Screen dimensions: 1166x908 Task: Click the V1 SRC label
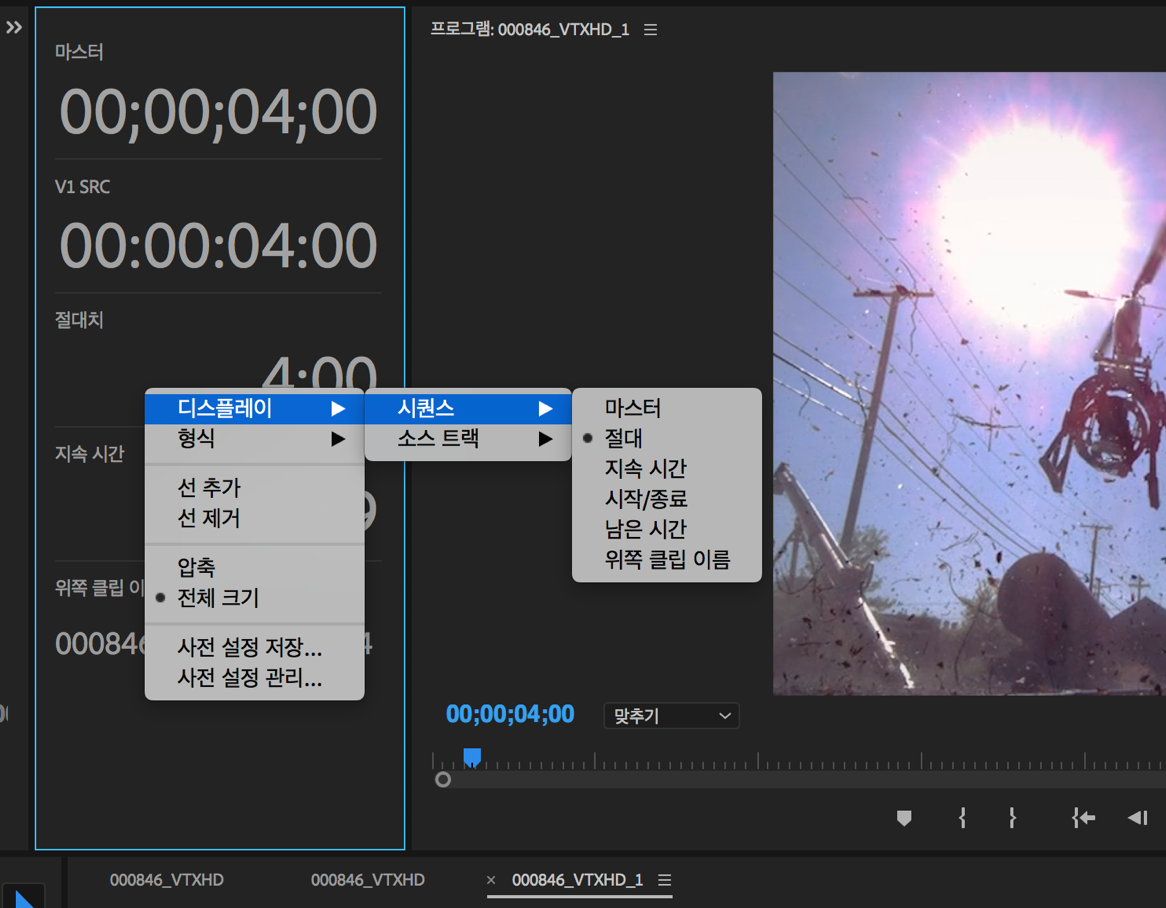(83, 187)
